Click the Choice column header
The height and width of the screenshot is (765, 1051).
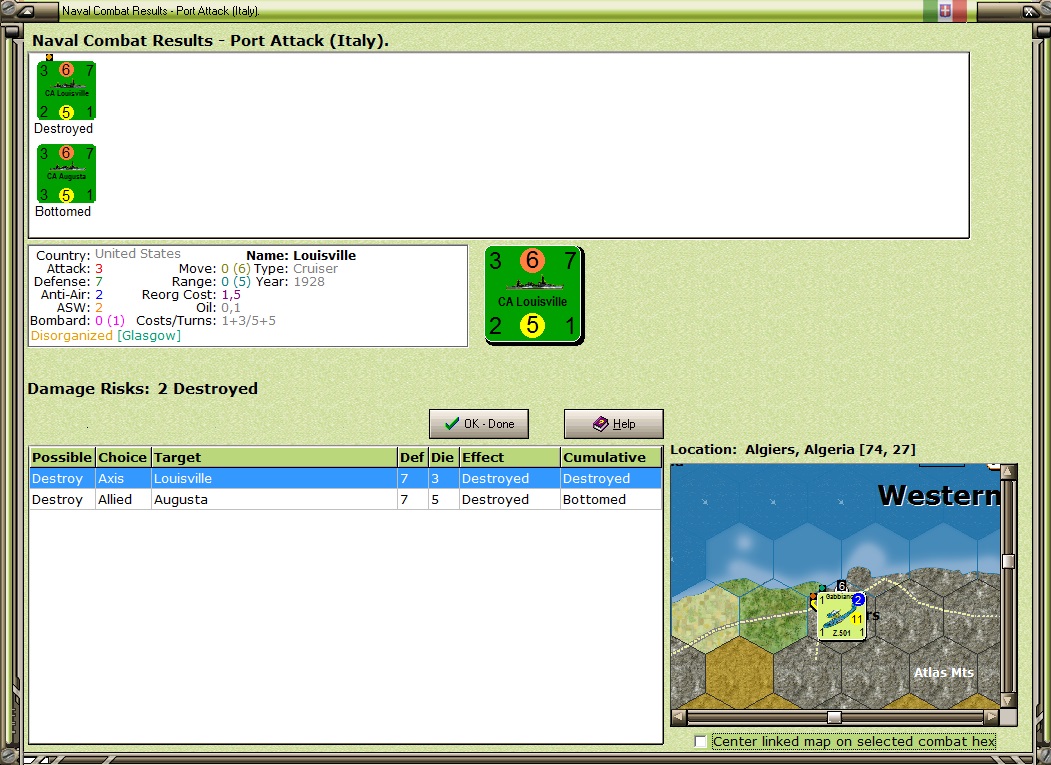123,457
